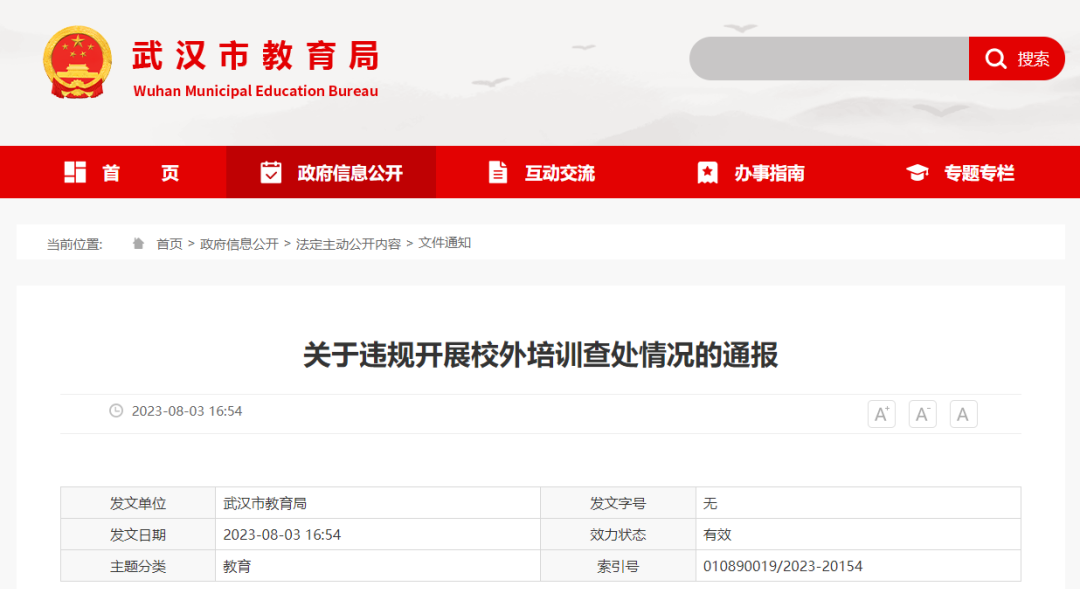Viewport: 1080px width, 589px height.
Task: Click the document icon beside 互动交流
Action: 497,172
